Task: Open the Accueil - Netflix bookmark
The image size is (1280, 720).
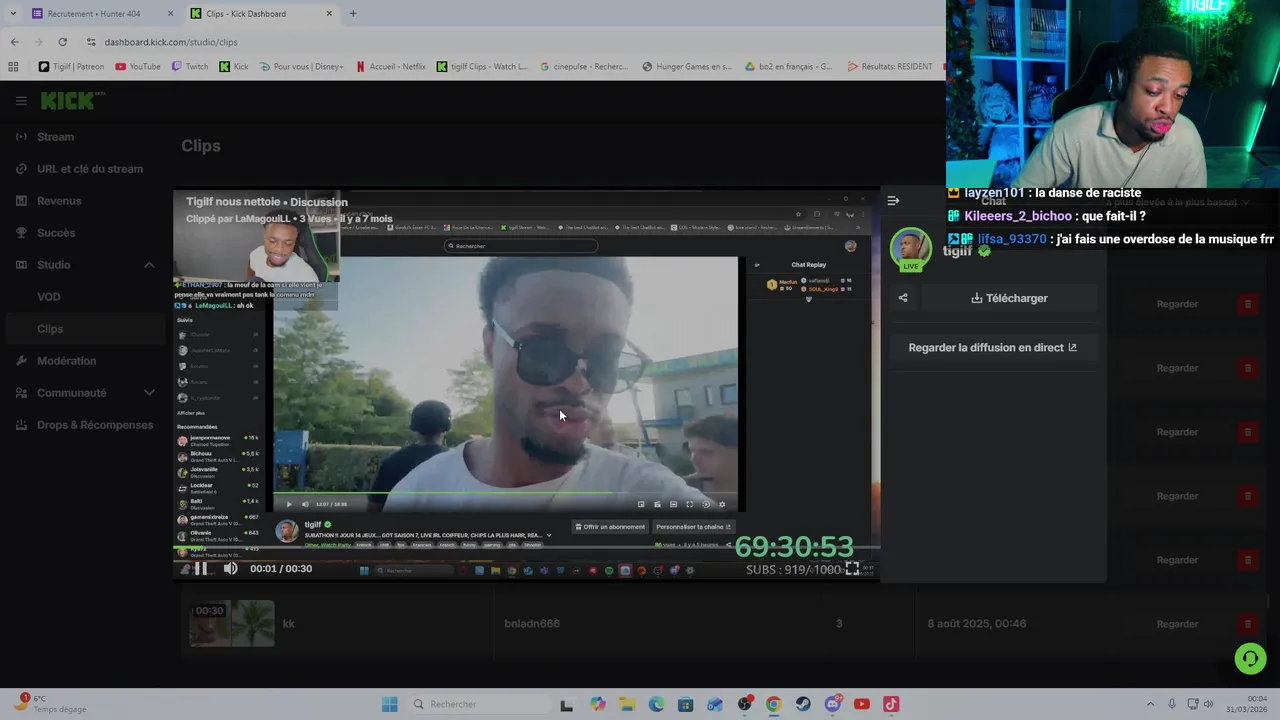Action: 390,67
